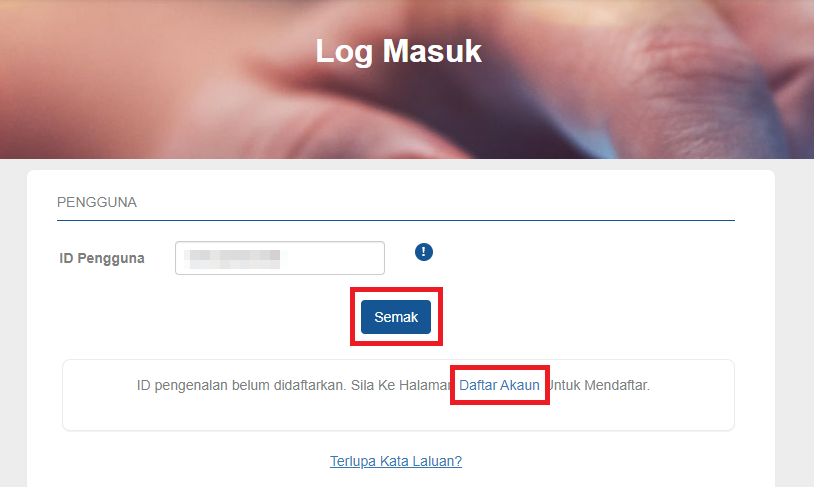Click the blue exclamation info icon
The height and width of the screenshot is (487, 814).
(424, 252)
